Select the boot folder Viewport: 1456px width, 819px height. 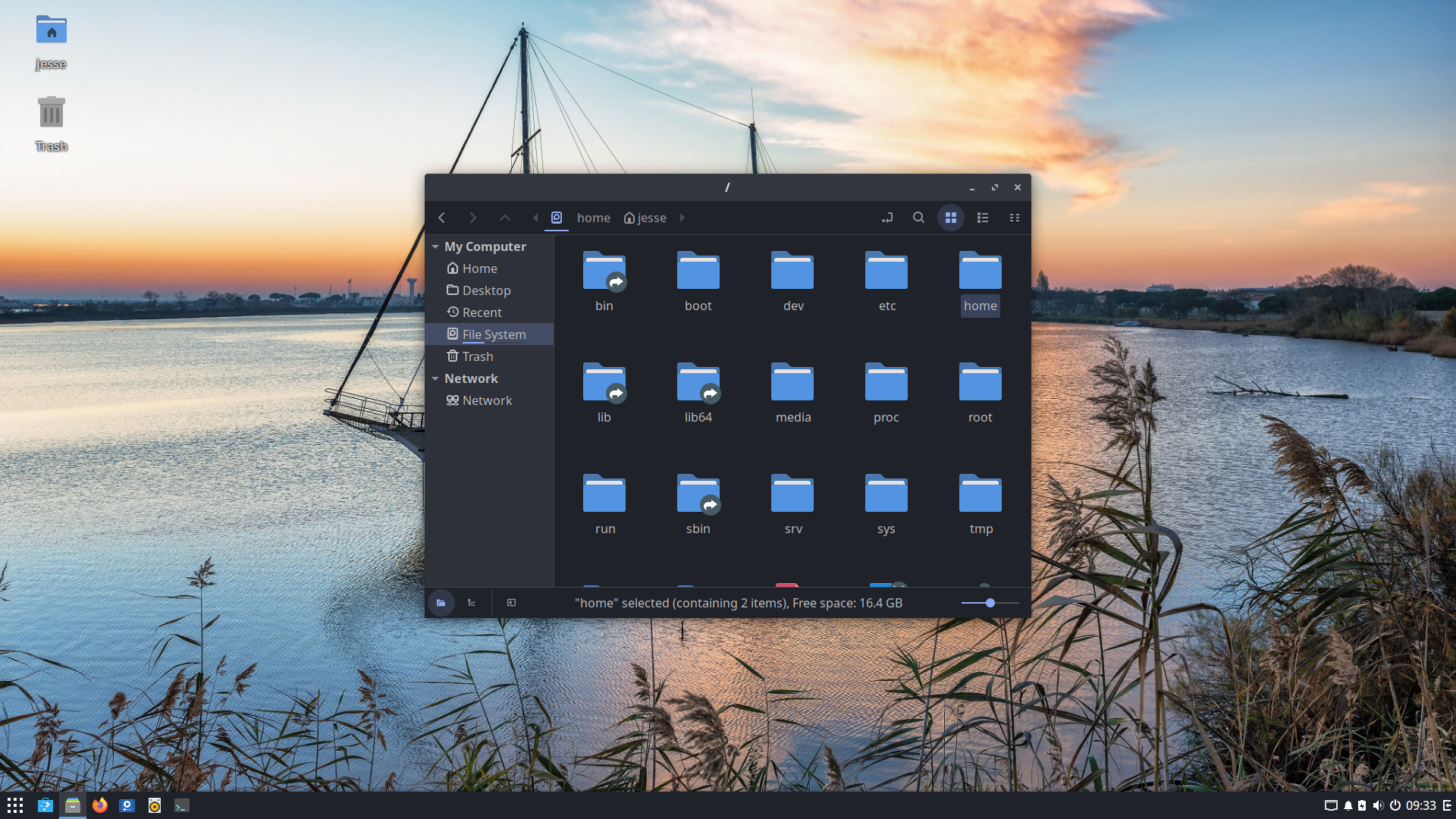click(698, 281)
